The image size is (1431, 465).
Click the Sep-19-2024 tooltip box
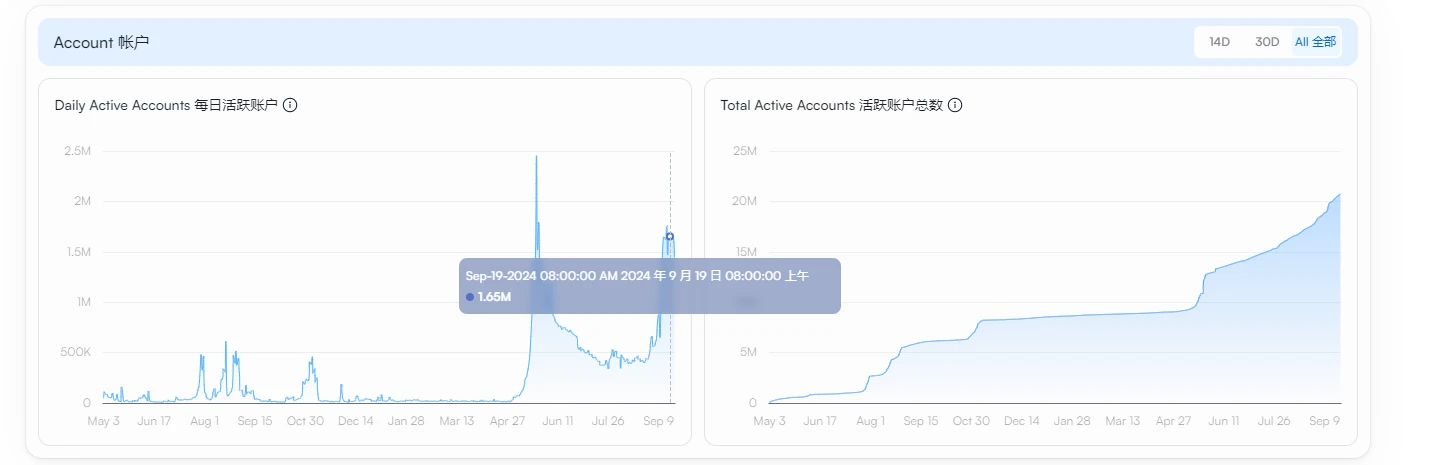click(x=649, y=286)
